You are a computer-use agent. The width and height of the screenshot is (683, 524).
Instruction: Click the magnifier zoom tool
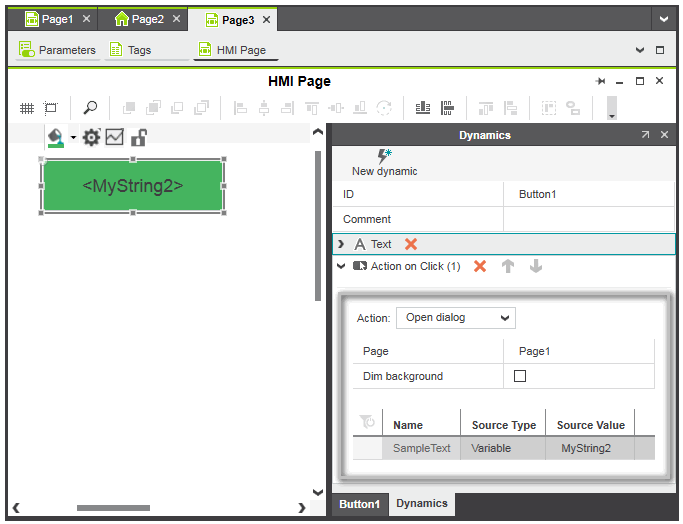[x=90, y=108]
